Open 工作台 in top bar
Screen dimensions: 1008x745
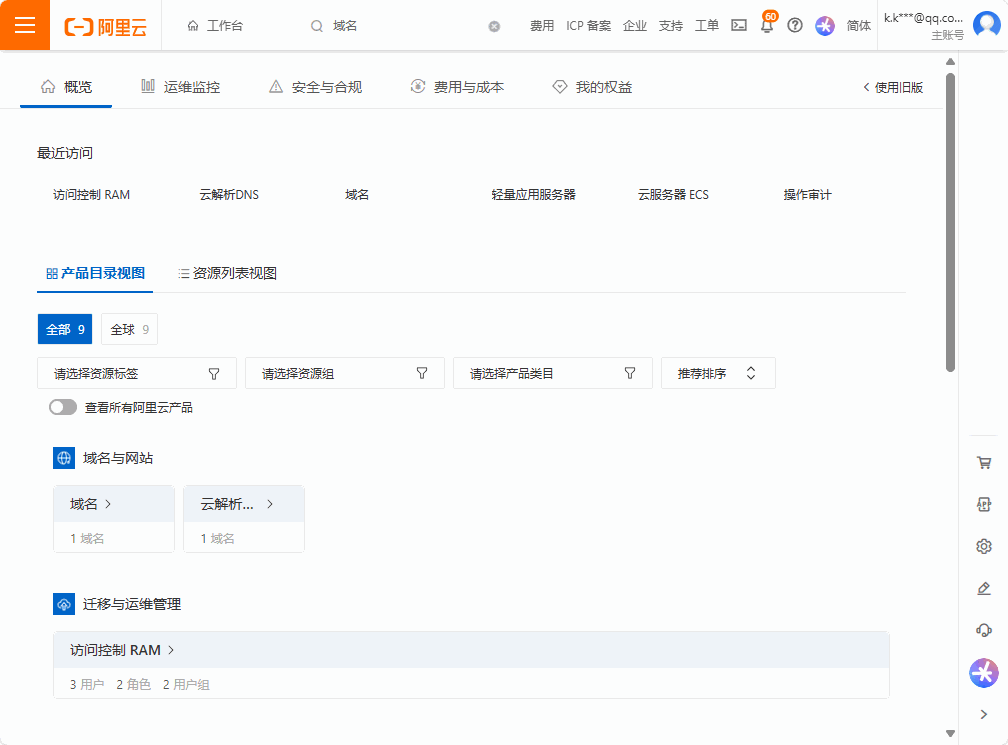(x=215, y=26)
